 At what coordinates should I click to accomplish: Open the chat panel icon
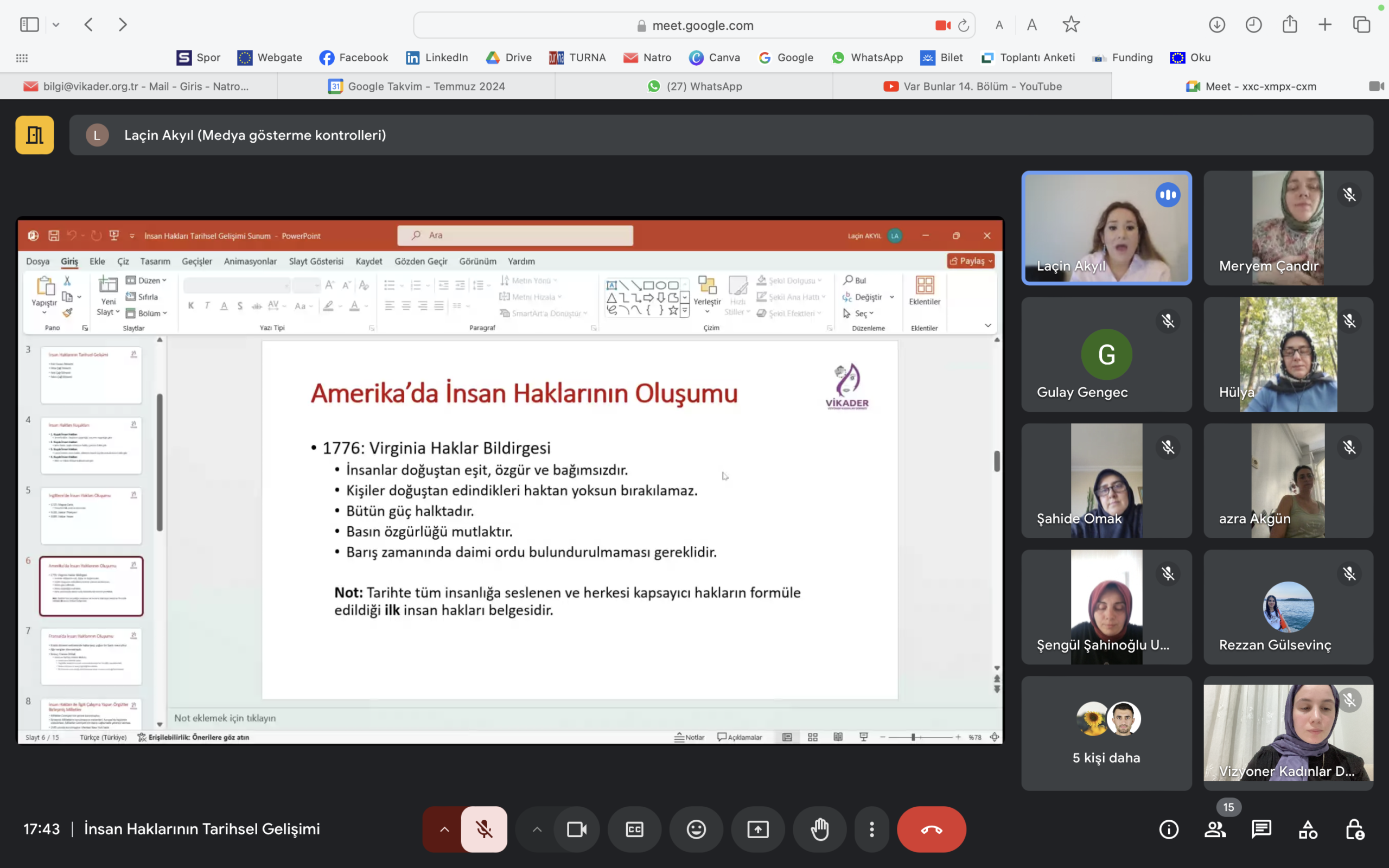tap(1261, 829)
